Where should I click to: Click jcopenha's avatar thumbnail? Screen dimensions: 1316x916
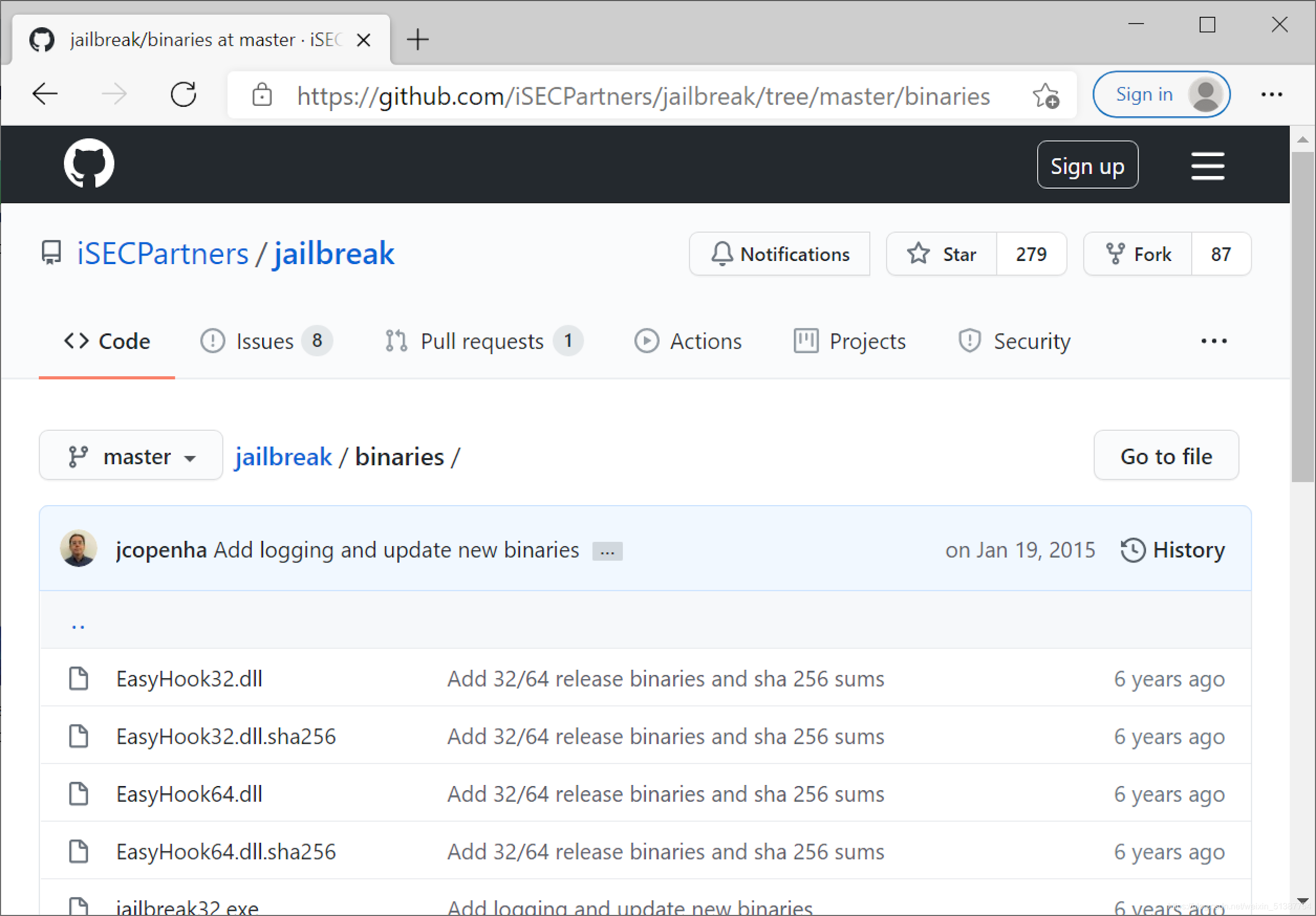click(x=78, y=549)
